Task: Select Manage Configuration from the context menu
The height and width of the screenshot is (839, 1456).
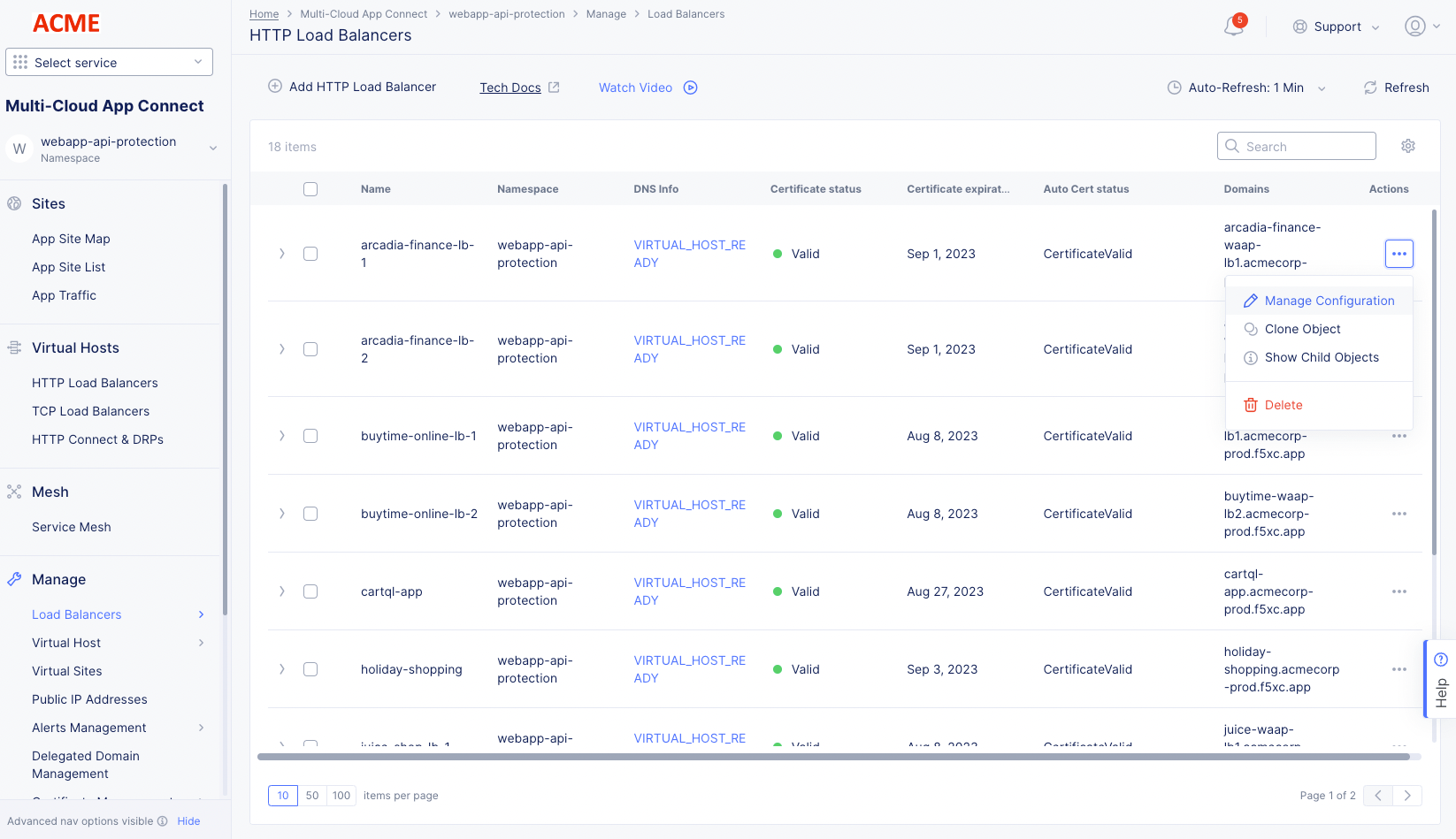Action: 1330,301
